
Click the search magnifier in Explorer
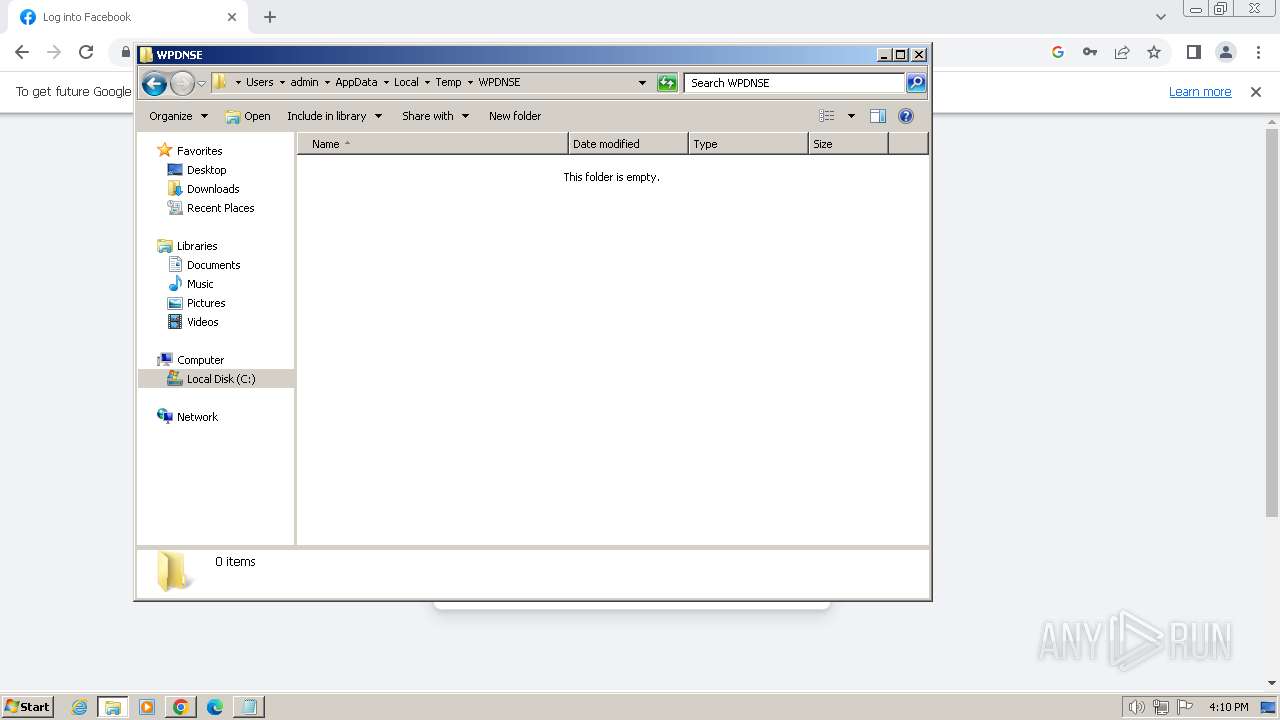(916, 83)
